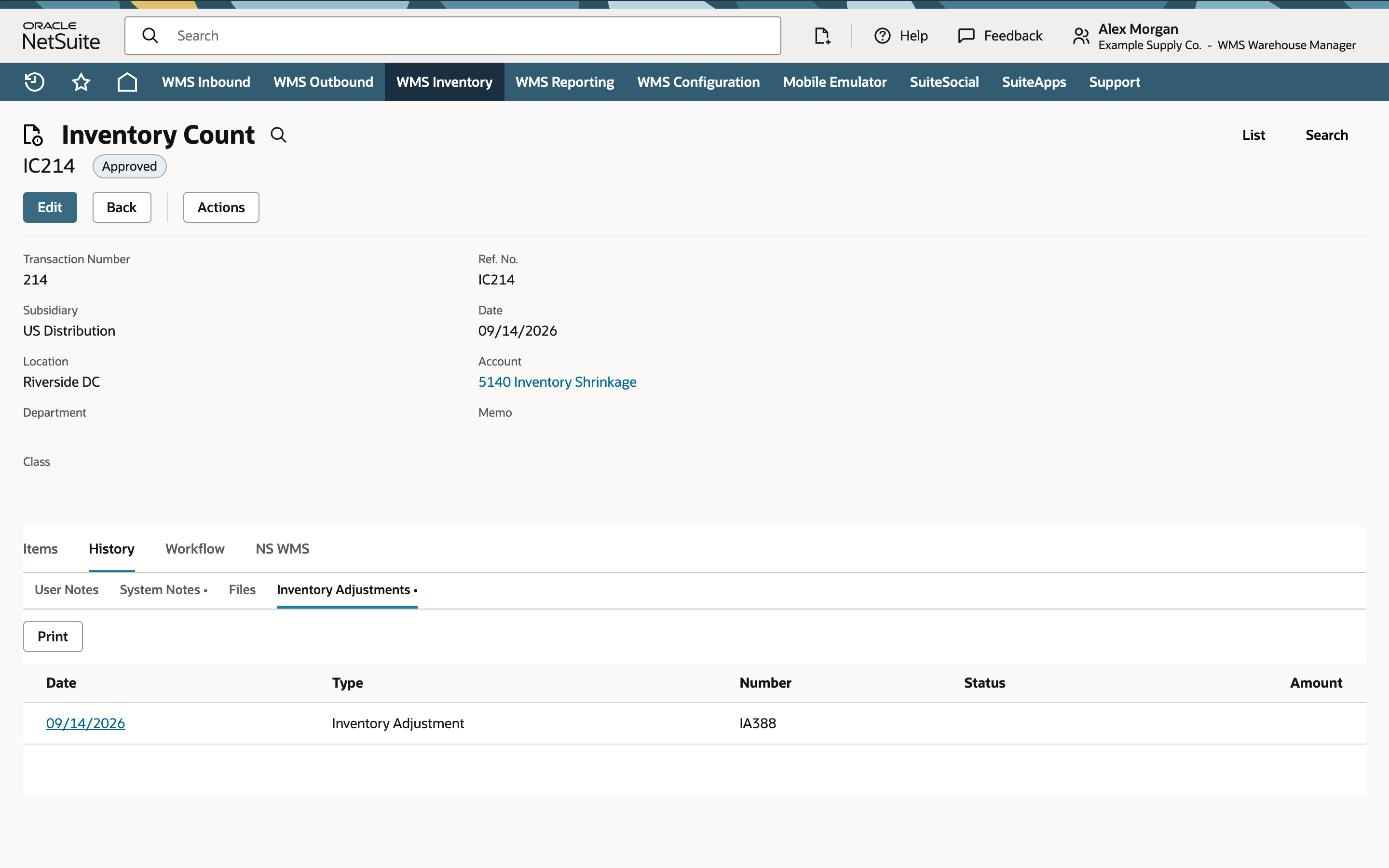Open the Help question mark icon
The height and width of the screenshot is (868, 1389).
pos(882,36)
